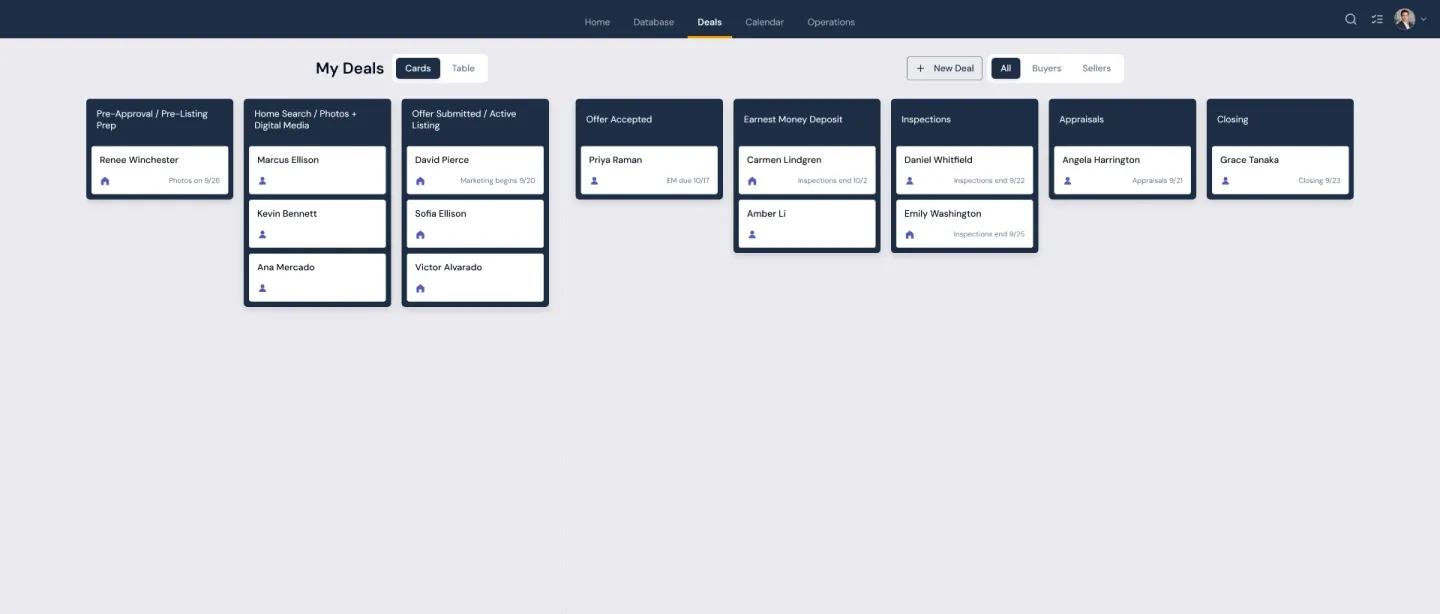Open Amber Li deal name

[x=766, y=214]
